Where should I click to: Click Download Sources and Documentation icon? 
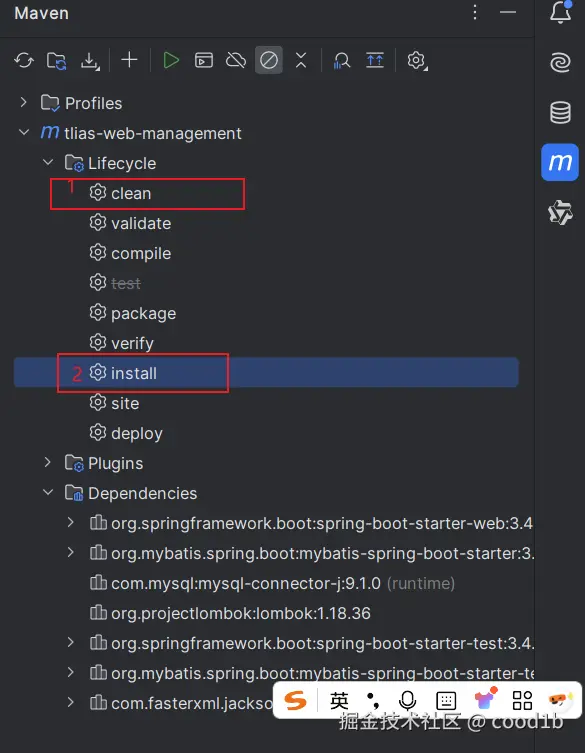[x=90, y=61]
